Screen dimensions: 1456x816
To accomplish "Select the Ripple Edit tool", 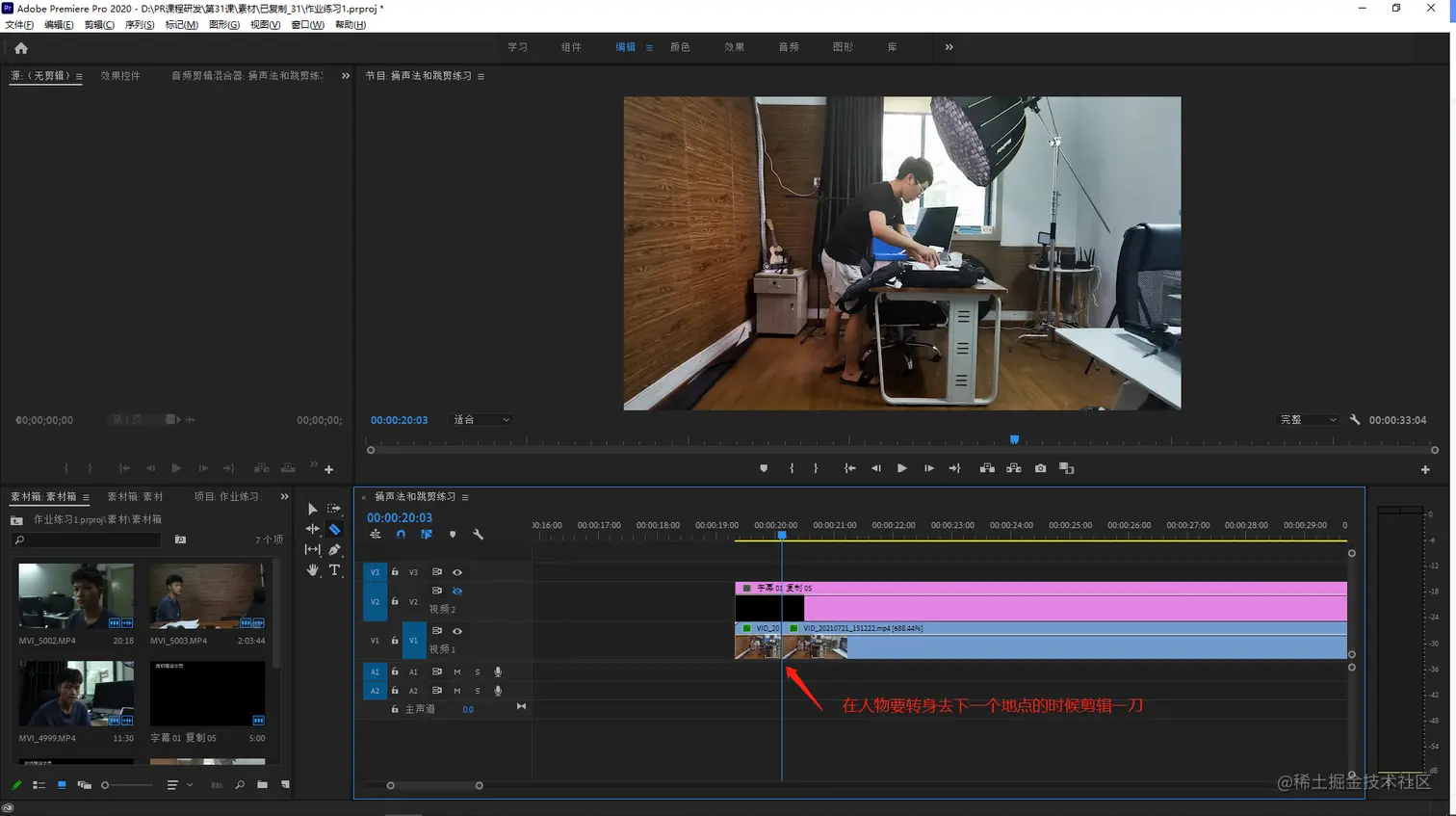I will pos(312,529).
